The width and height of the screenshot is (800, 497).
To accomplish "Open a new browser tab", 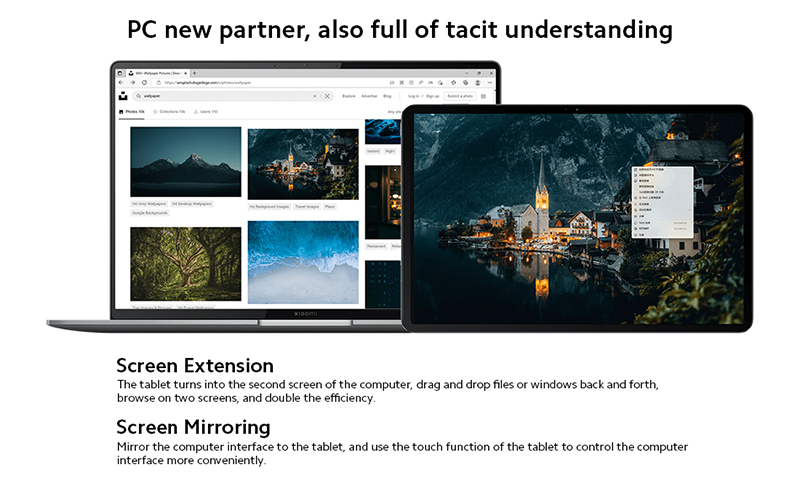I will pos(194,73).
